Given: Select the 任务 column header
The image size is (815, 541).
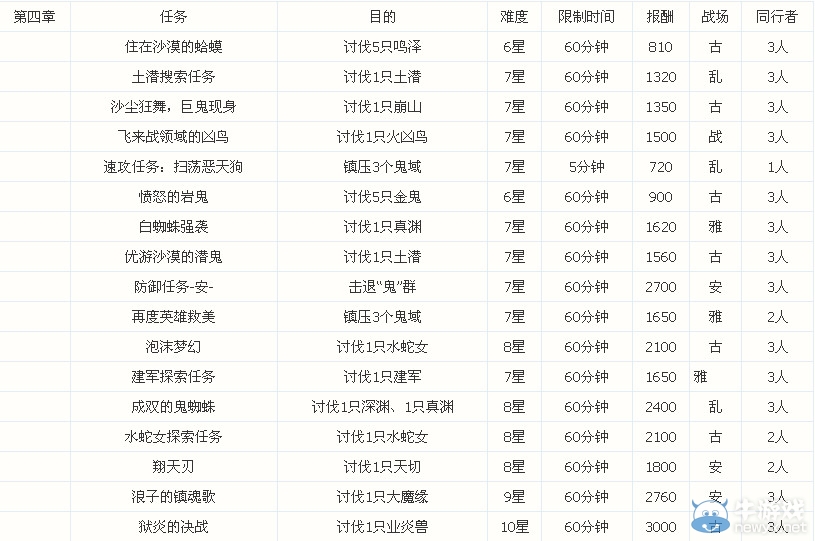Looking at the screenshot, I should click(x=173, y=17).
